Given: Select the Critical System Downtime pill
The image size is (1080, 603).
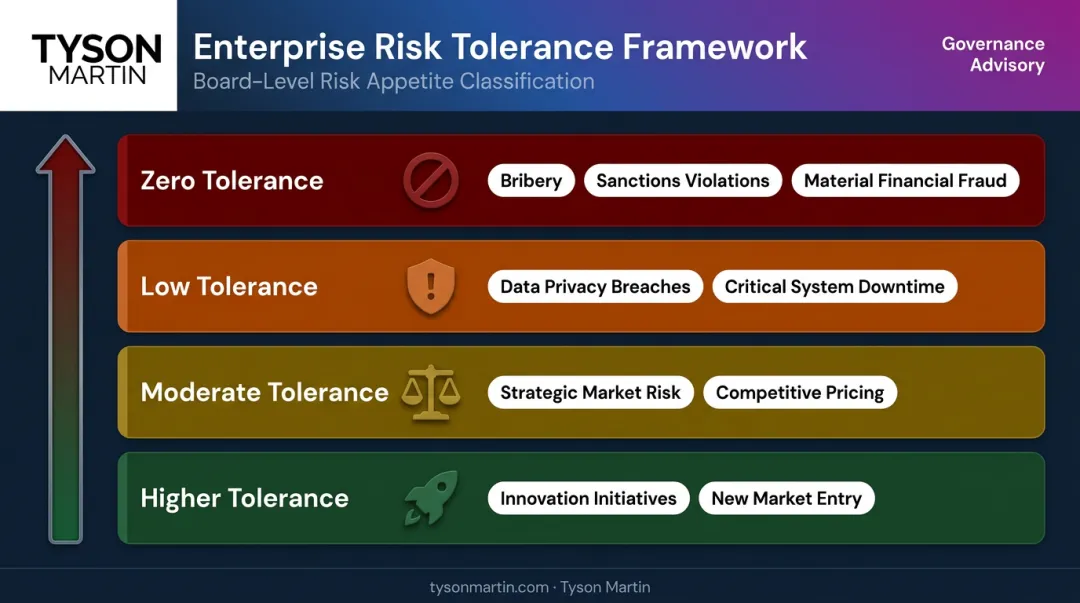Looking at the screenshot, I should click(x=835, y=286).
